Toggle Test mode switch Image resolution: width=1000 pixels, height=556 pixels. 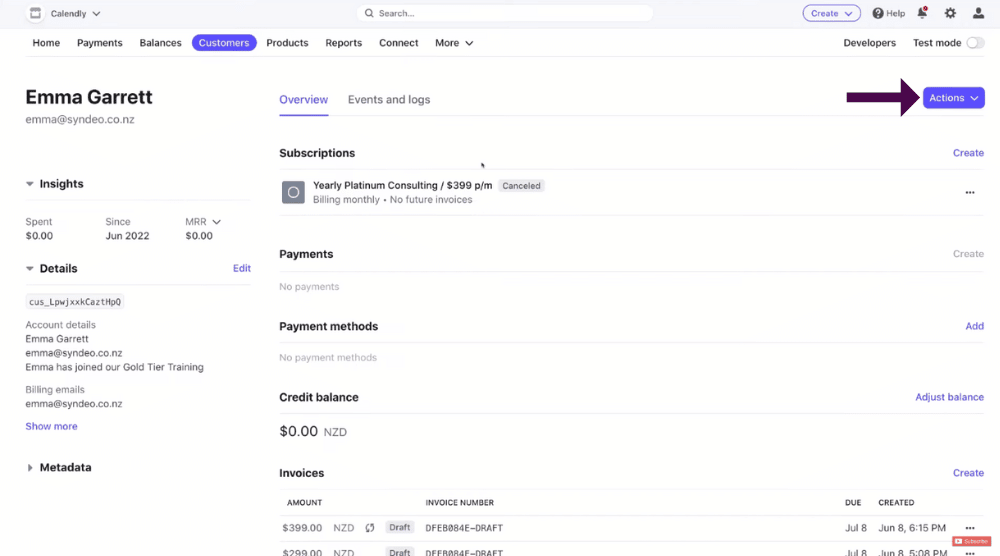975,43
